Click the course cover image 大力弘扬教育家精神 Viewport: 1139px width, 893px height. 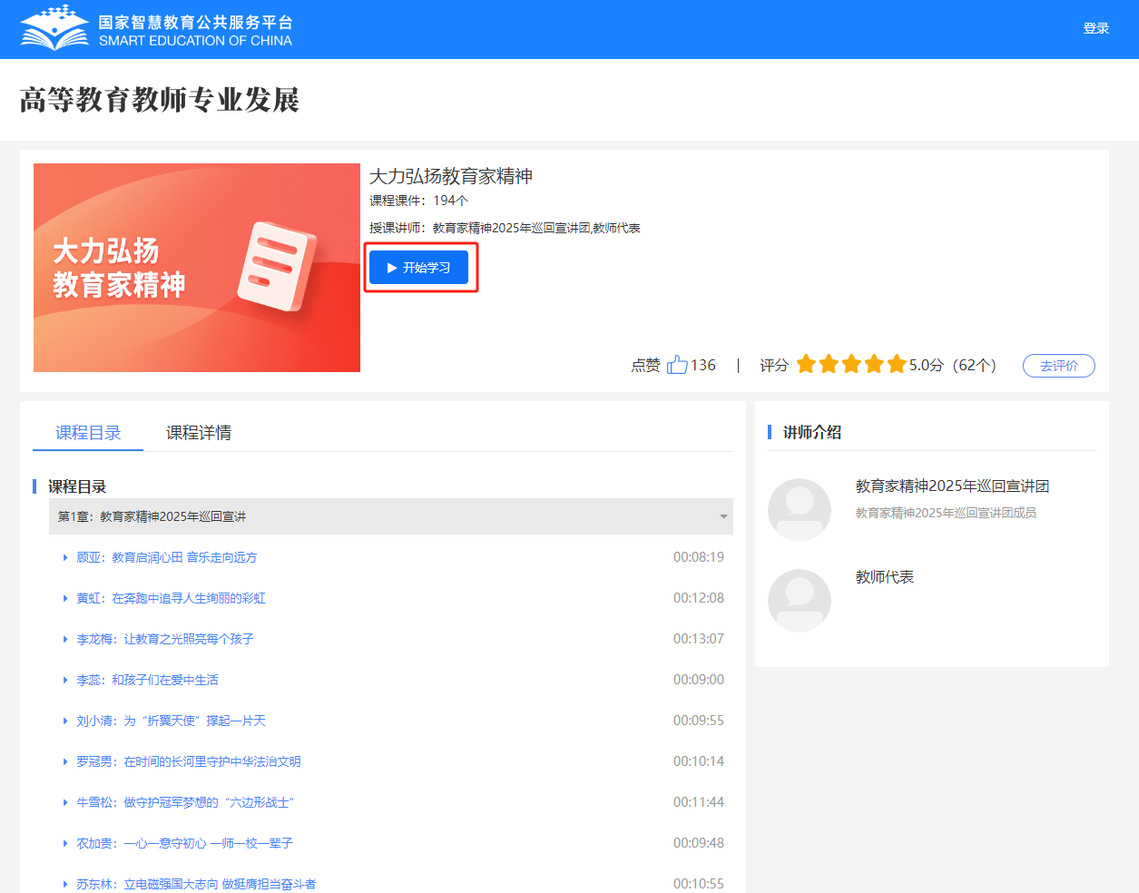197,267
